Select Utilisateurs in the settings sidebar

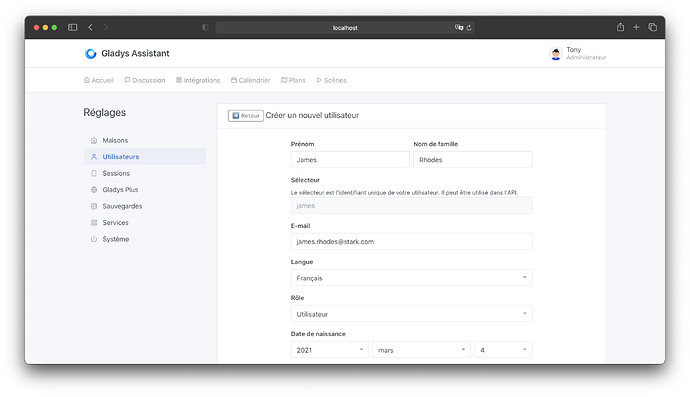(x=145, y=157)
